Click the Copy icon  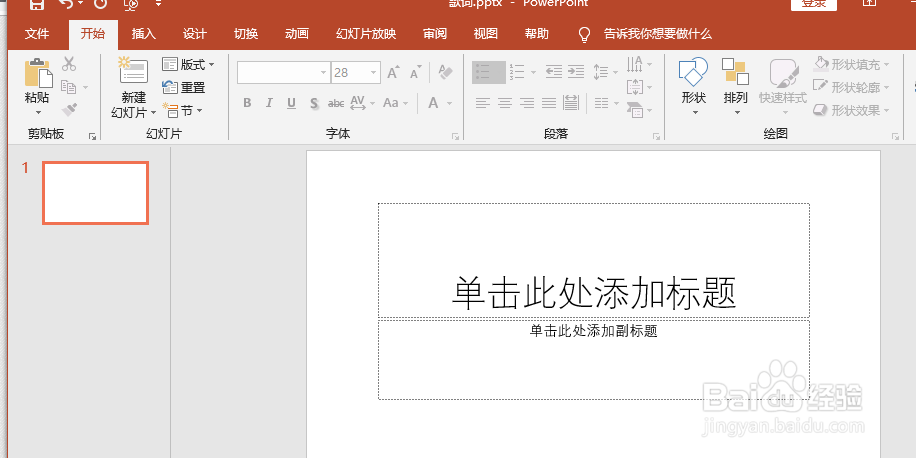click(69, 87)
